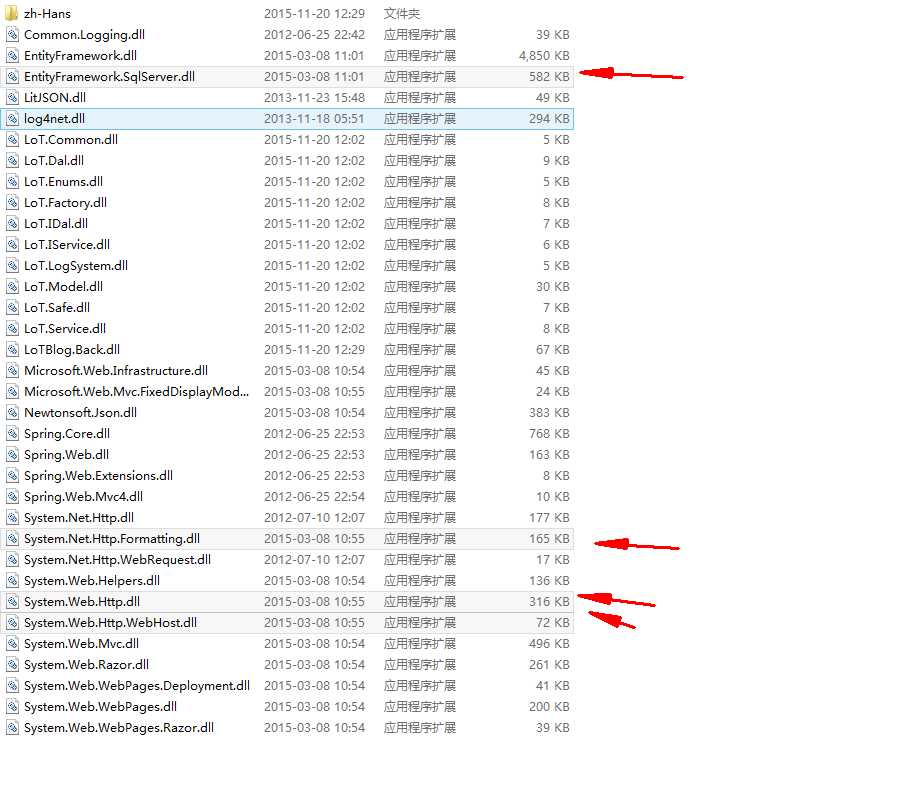Click the 582 KB size value
This screenshot has width=900, height=789.
[x=549, y=76]
